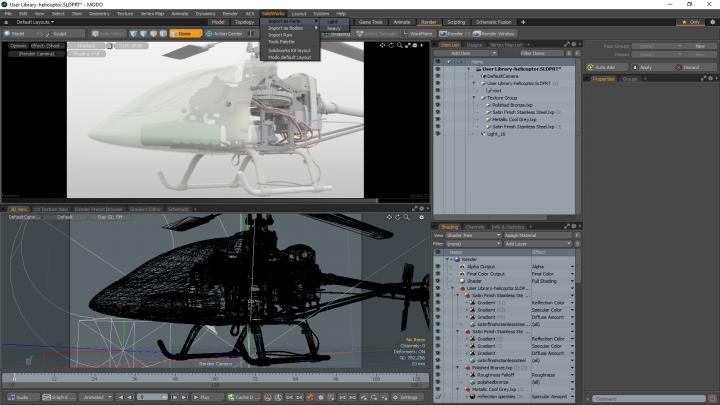Choose Tools Palette in SolidWorks menu
The image size is (720, 405).
pos(289,42)
